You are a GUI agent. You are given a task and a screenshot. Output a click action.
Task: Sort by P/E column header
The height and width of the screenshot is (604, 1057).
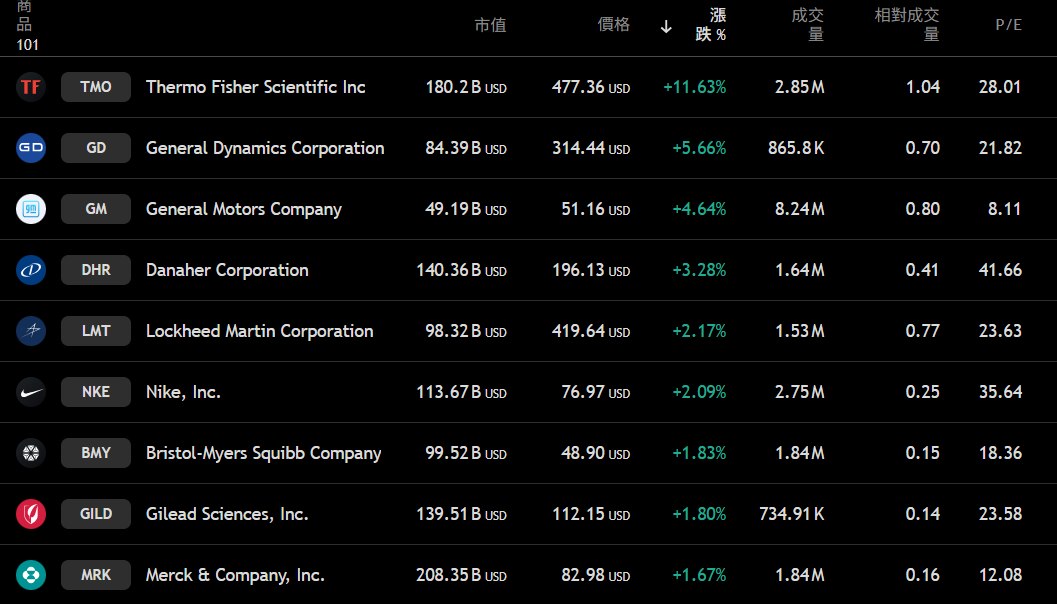(x=1008, y=26)
